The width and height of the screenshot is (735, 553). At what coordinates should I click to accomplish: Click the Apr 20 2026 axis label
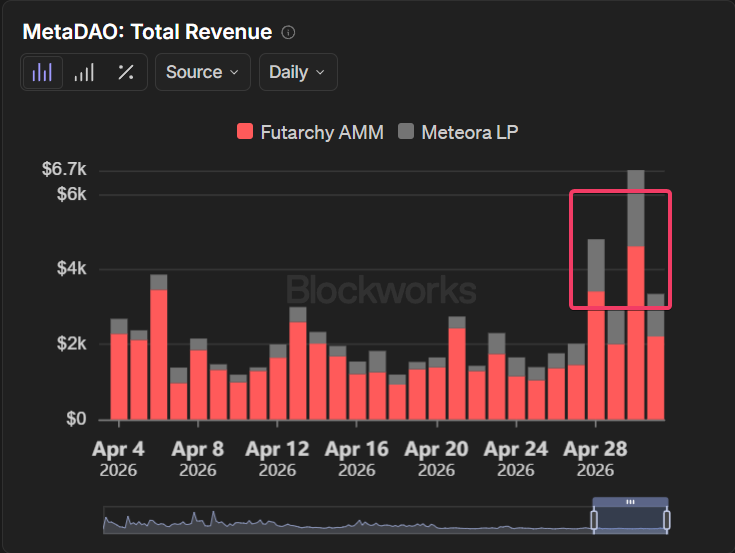coord(436,459)
